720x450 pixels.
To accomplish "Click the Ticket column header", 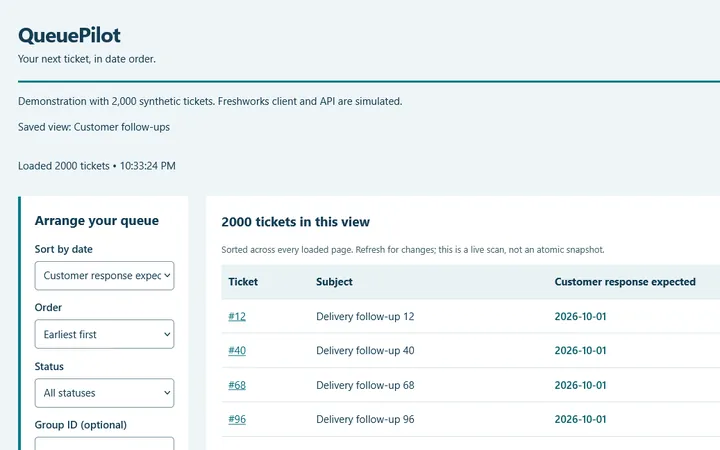I will click(x=243, y=282).
